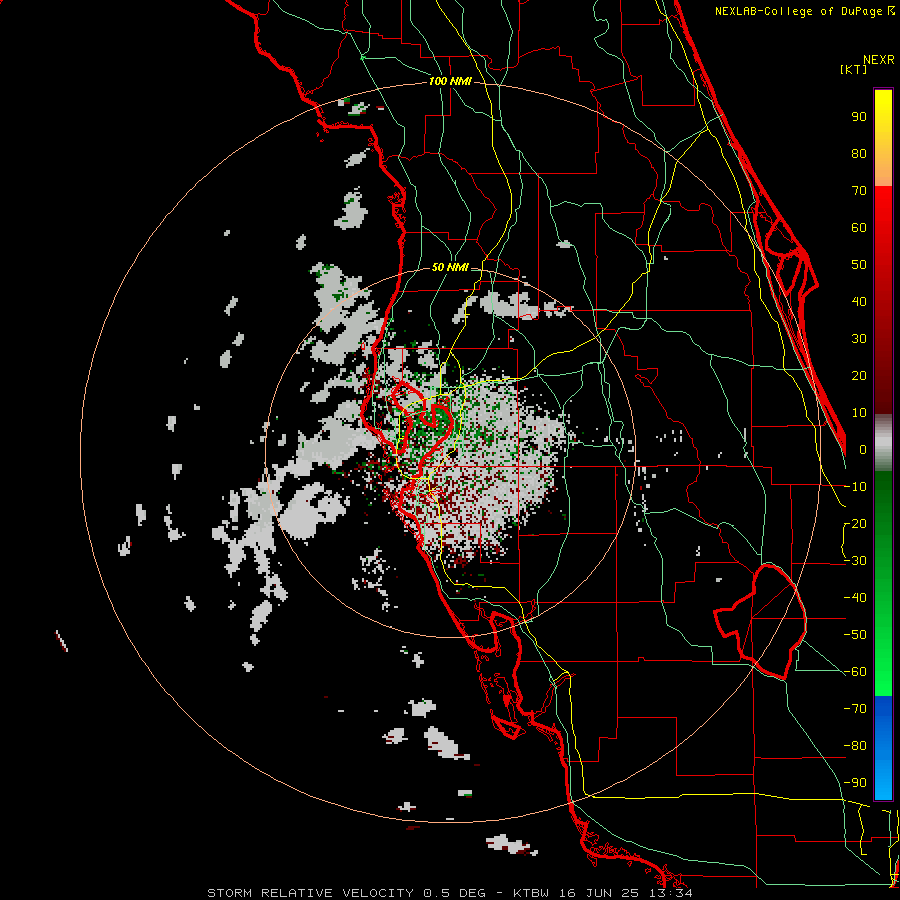Select the positive 40 knot scale value
The height and width of the screenshot is (900, 900).
(x=859, y=302)
